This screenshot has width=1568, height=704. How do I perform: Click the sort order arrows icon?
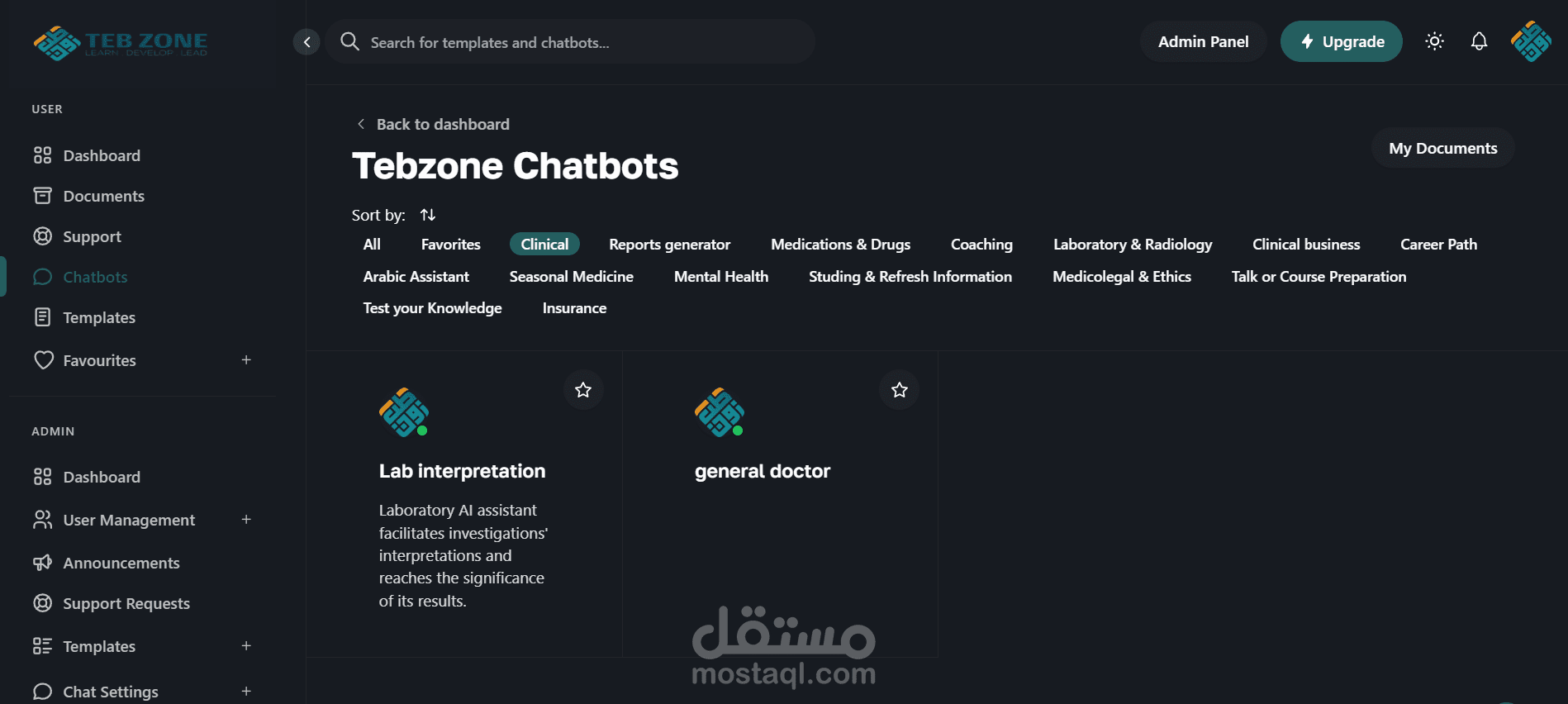click(427, 215)
